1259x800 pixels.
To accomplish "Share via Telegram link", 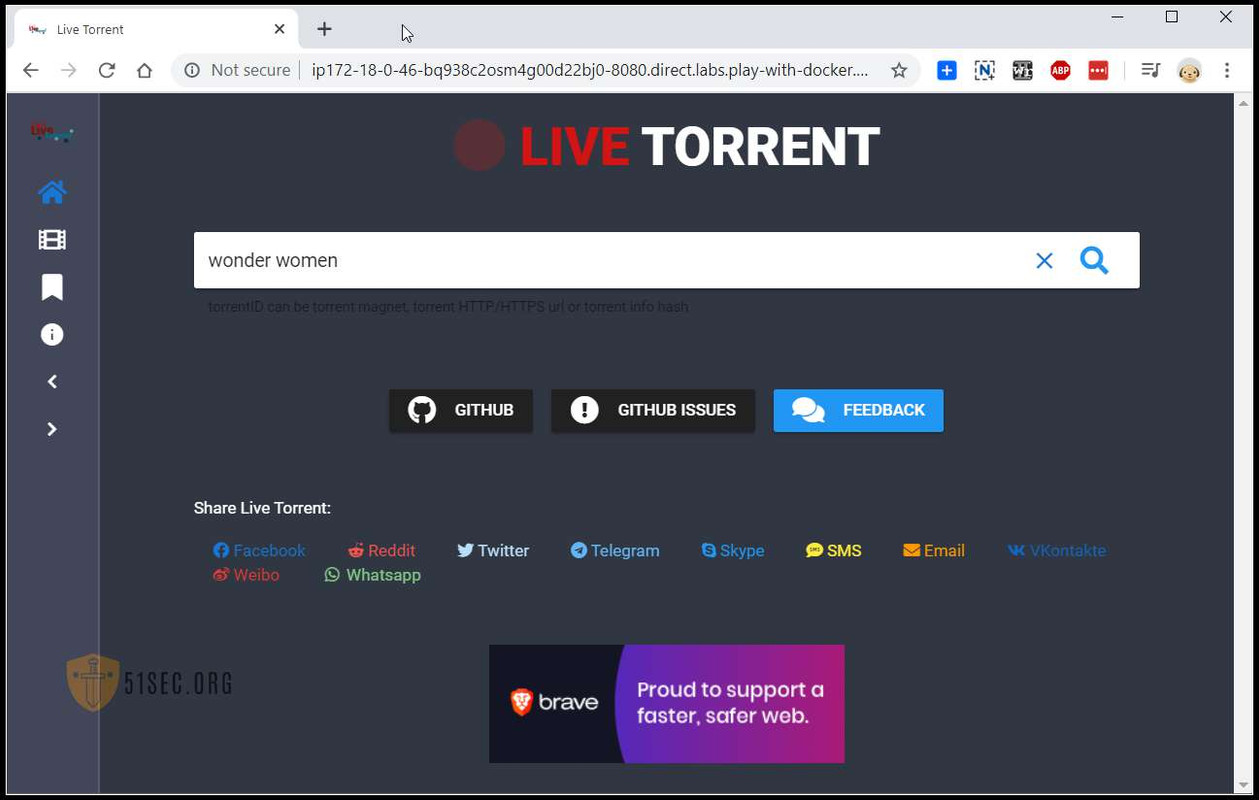I will [x=615, y=550].
